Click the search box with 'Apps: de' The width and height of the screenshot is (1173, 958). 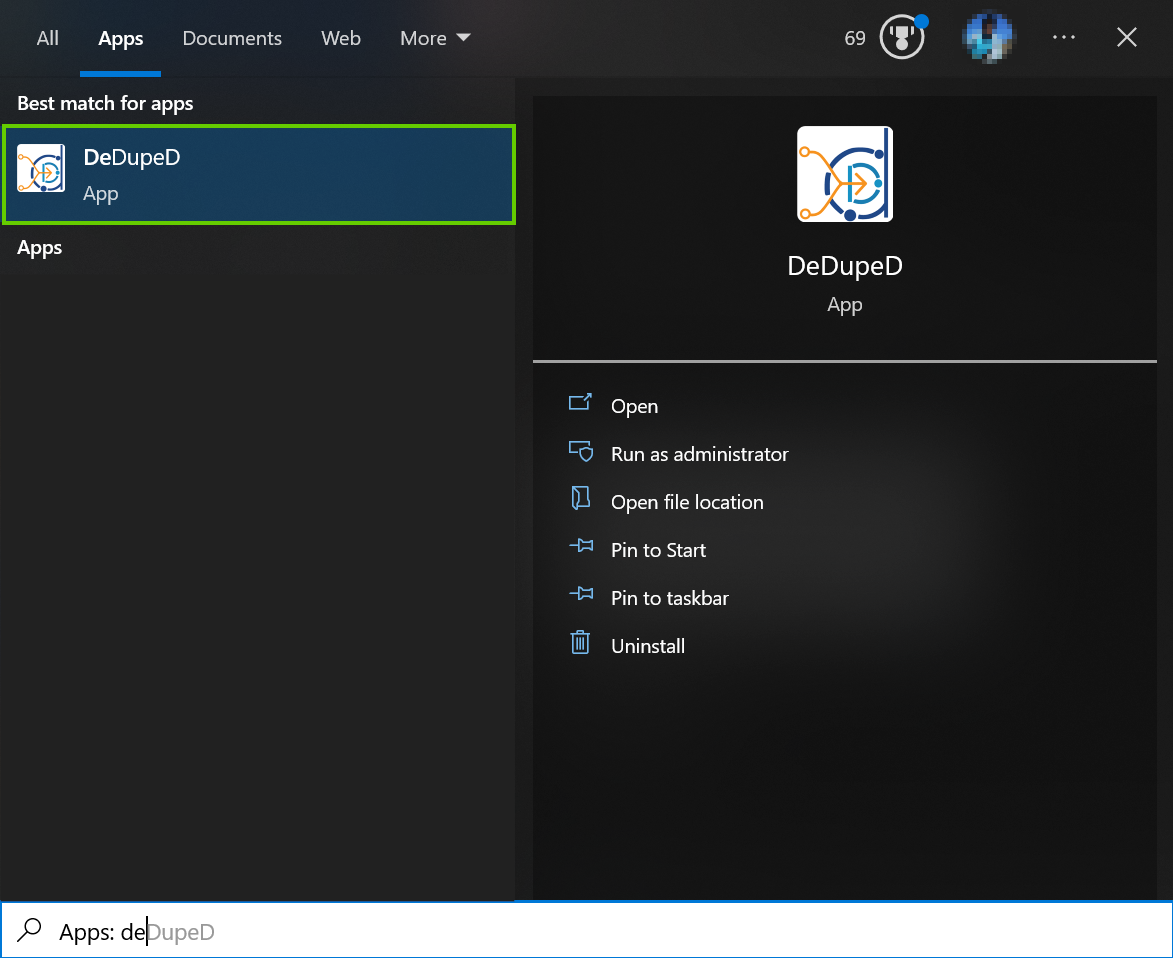click(586, 931)
